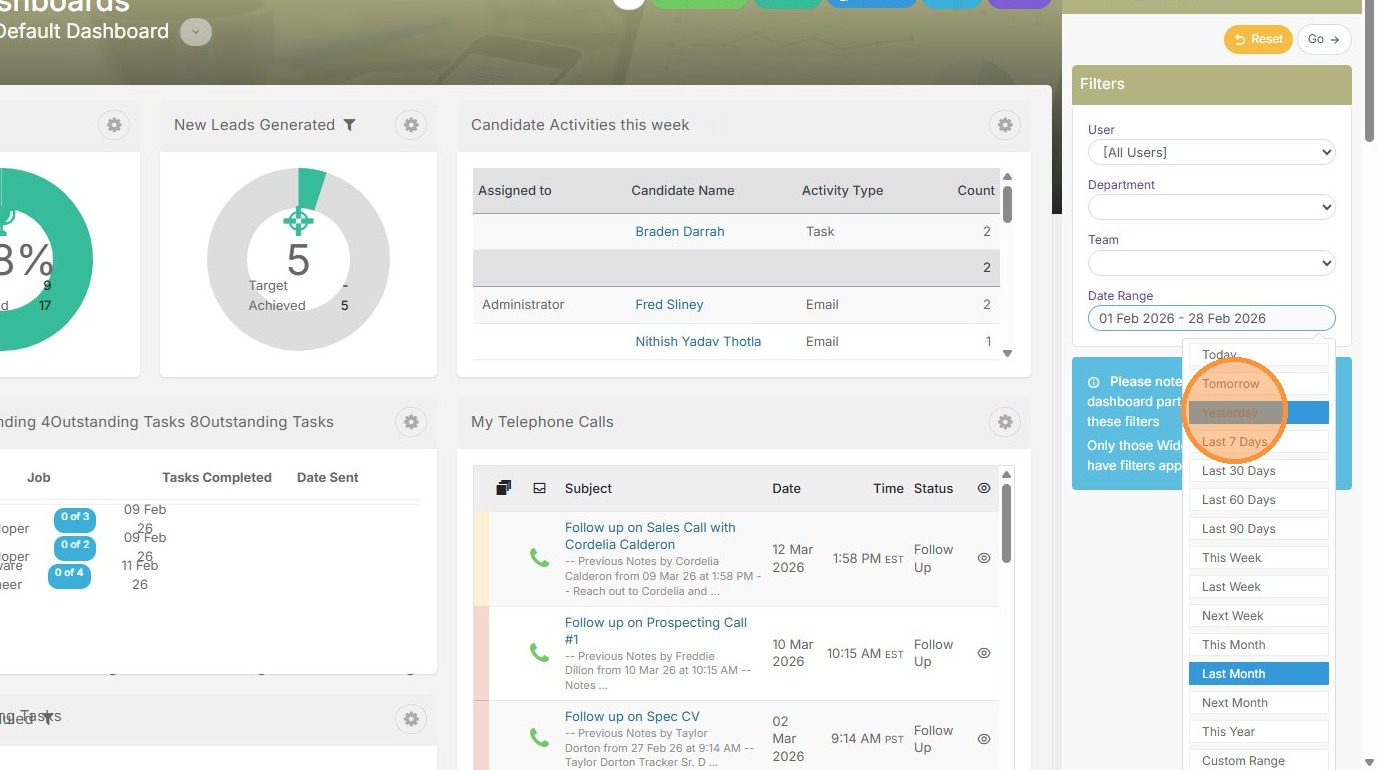Choose This Month date range
Screen dimensions: 1377x770
[1259, 645]
